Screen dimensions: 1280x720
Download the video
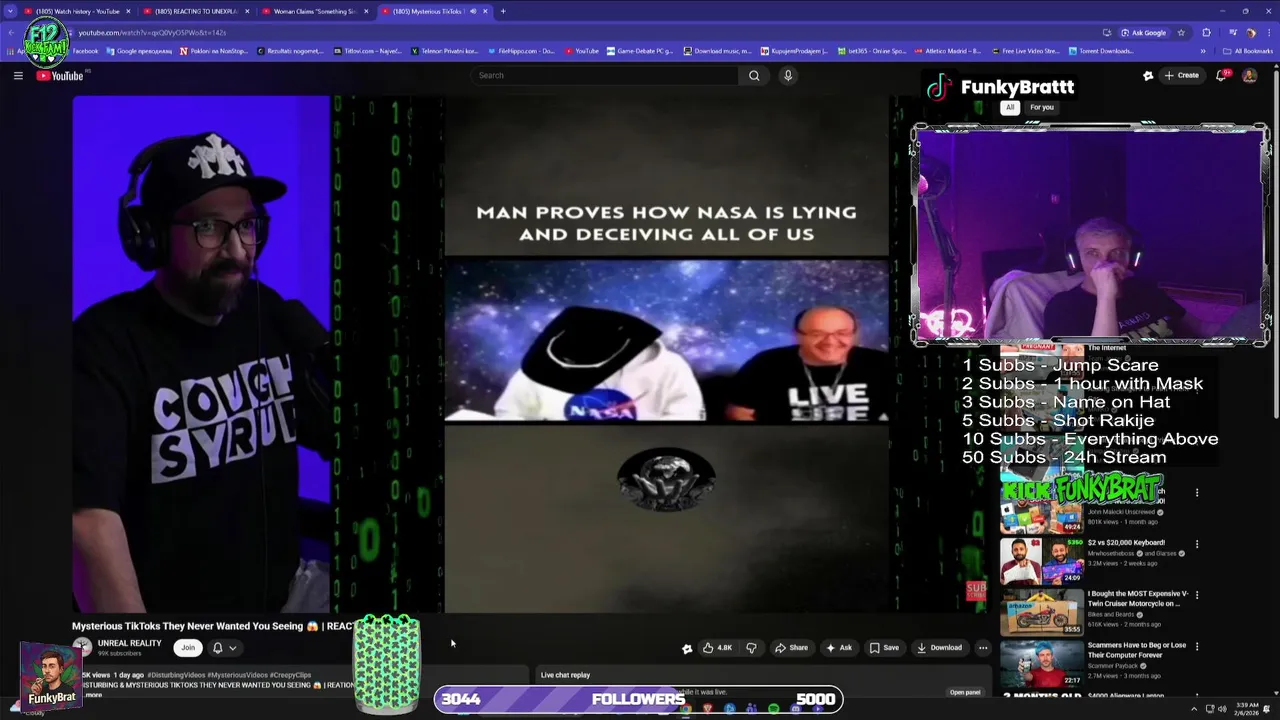[940, 647]
